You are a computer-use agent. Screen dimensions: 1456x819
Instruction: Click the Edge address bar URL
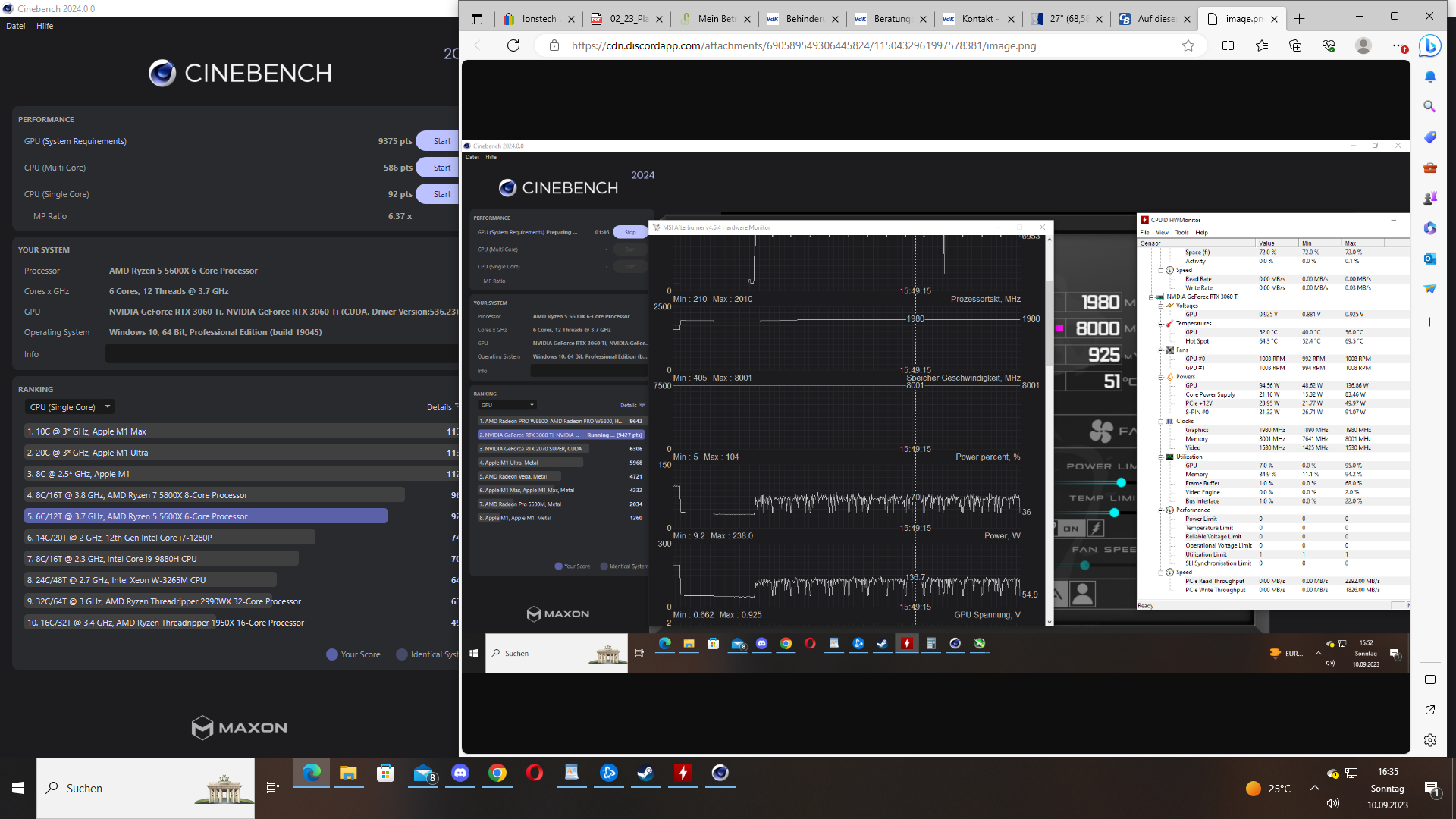click(x=804, y=45)
